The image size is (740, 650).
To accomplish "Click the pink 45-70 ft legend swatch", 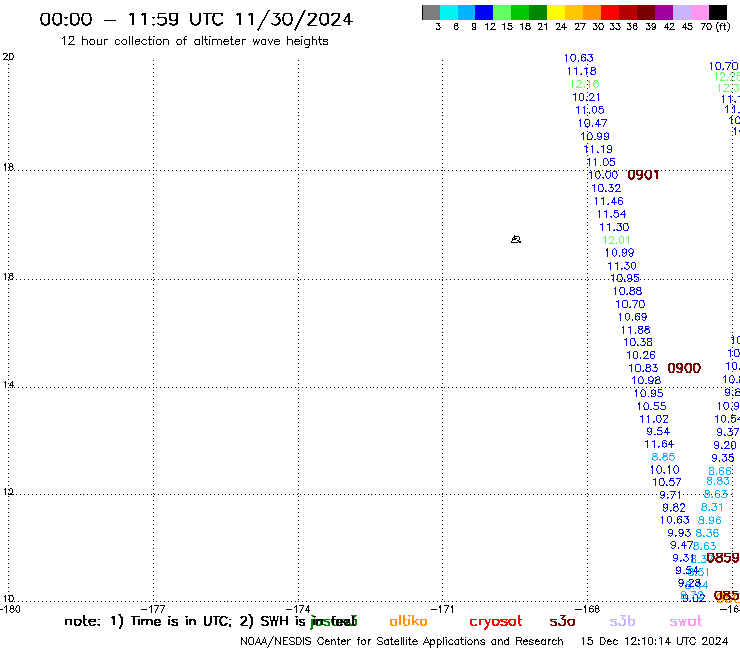I will click(700, 12).
